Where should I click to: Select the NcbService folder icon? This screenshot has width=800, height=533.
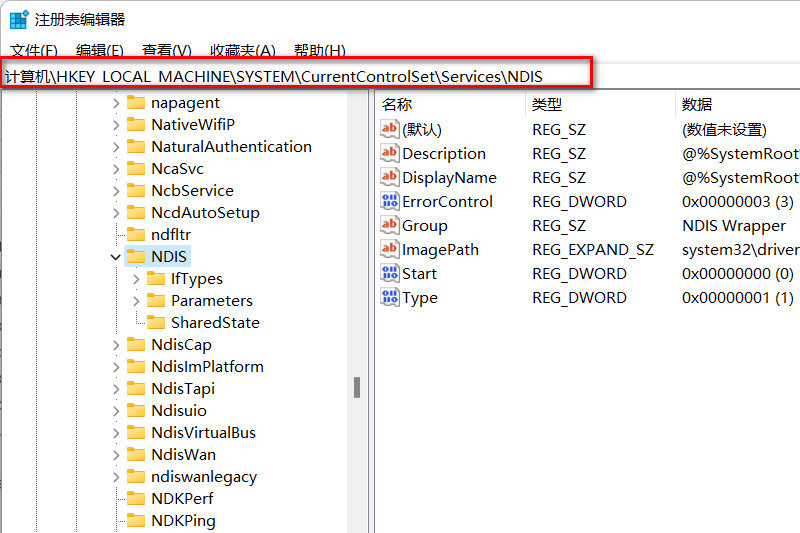pos(136,190)
